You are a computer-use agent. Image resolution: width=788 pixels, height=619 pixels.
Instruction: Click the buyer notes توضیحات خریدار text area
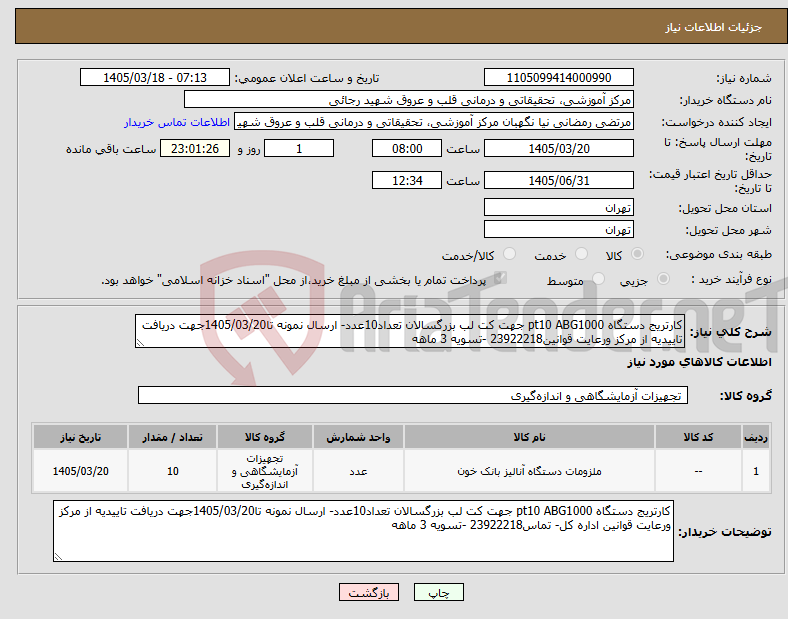(363, 531)
